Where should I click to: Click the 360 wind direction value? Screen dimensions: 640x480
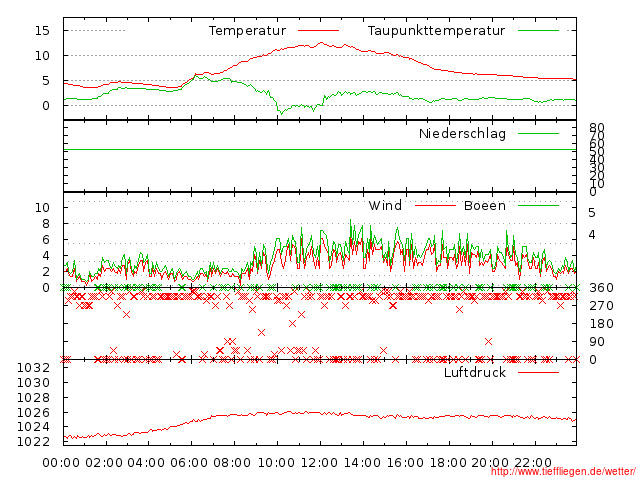(x=601, y=288)
